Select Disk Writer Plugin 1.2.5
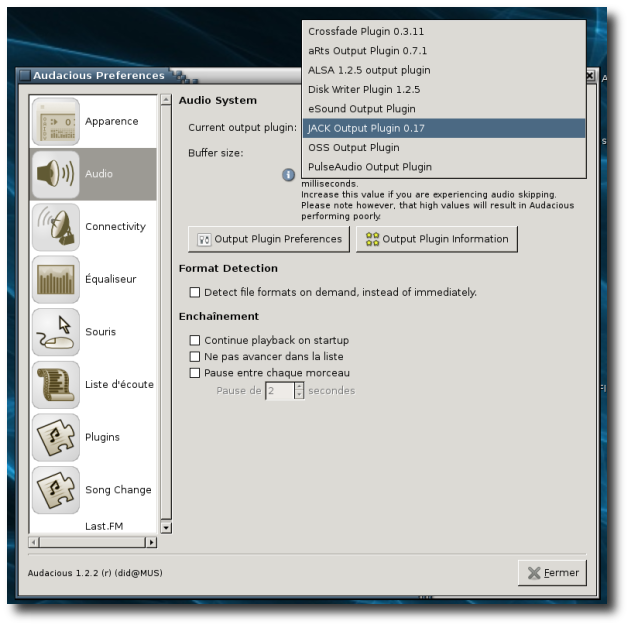The height and width of the screenshot is (627, 630). pyautogui.click(x=444, y=89)
